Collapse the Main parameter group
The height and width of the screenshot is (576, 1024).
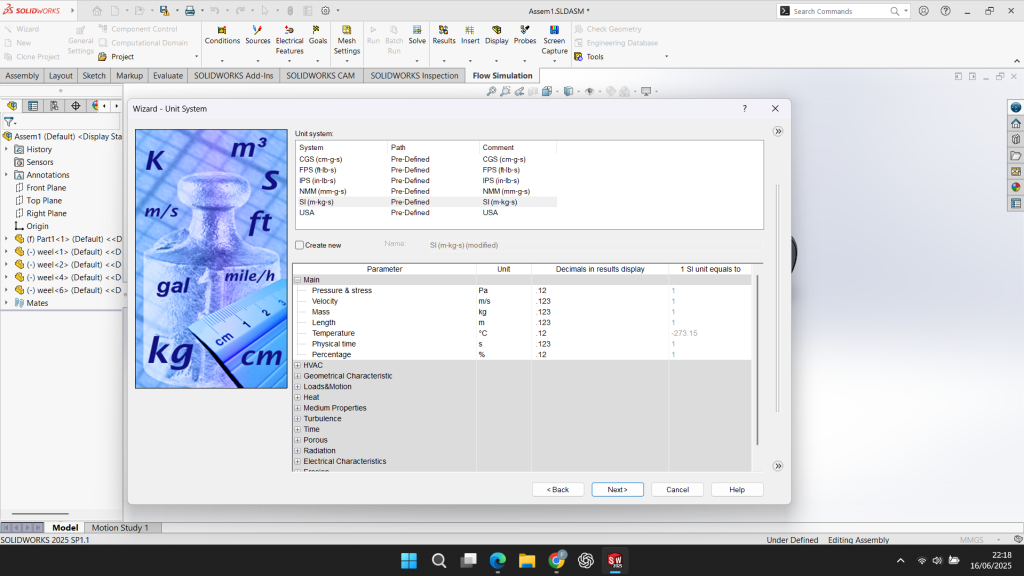298,280
